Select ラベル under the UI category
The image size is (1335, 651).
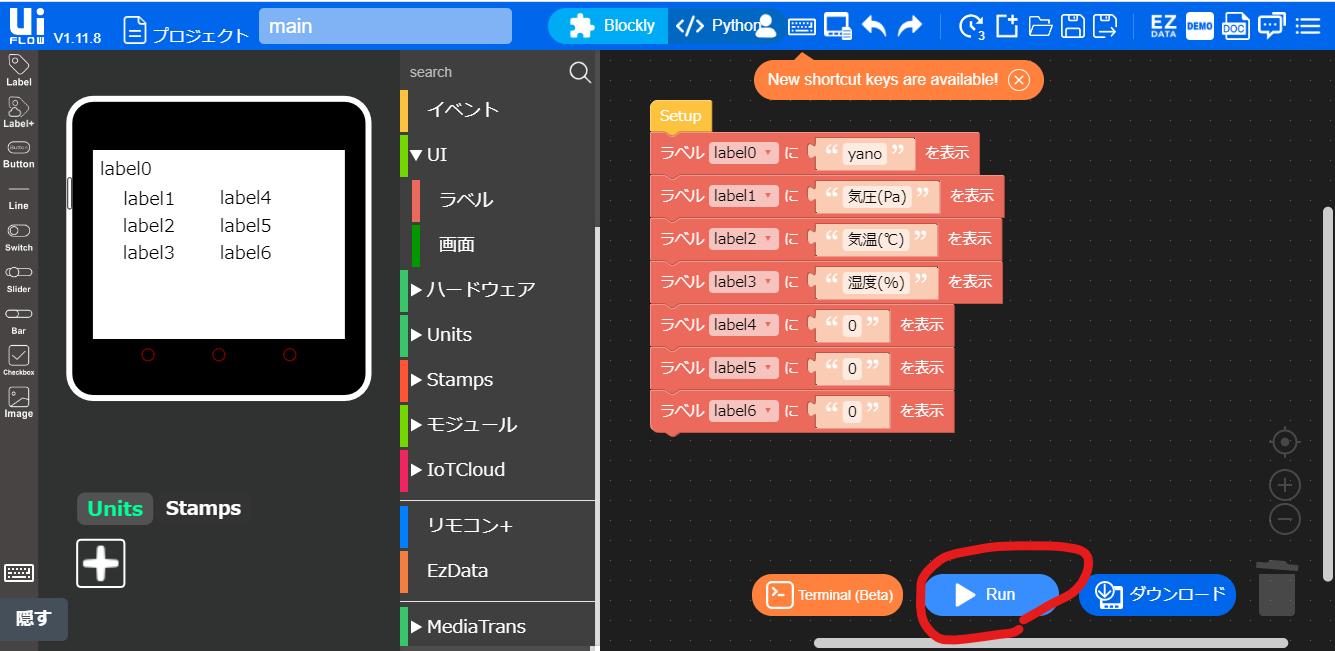point(467,199)
